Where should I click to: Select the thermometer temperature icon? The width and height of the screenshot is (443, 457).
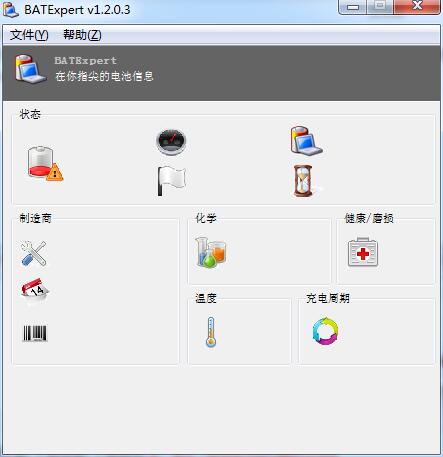[211, 332]
